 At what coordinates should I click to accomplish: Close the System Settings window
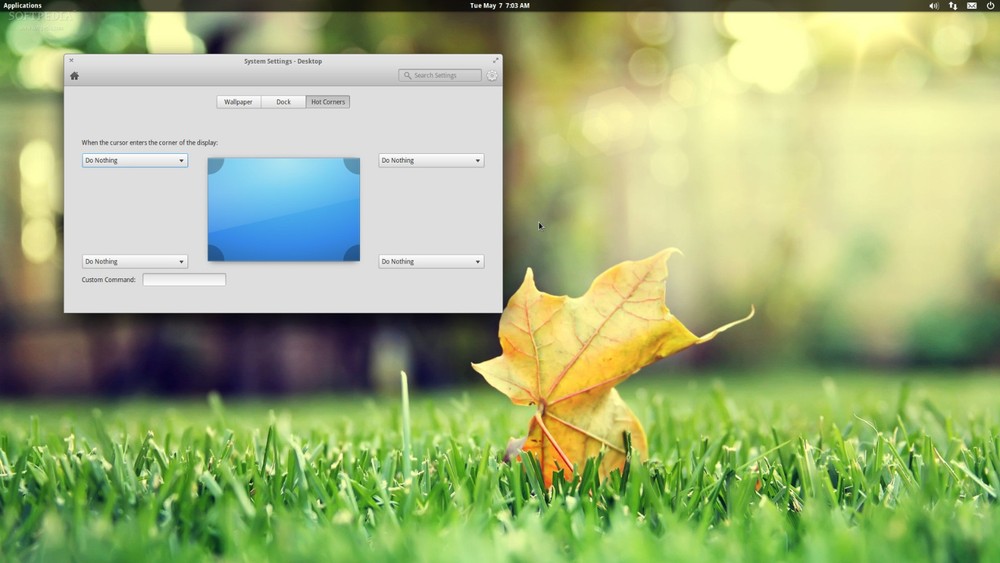(x=71, y=61)
